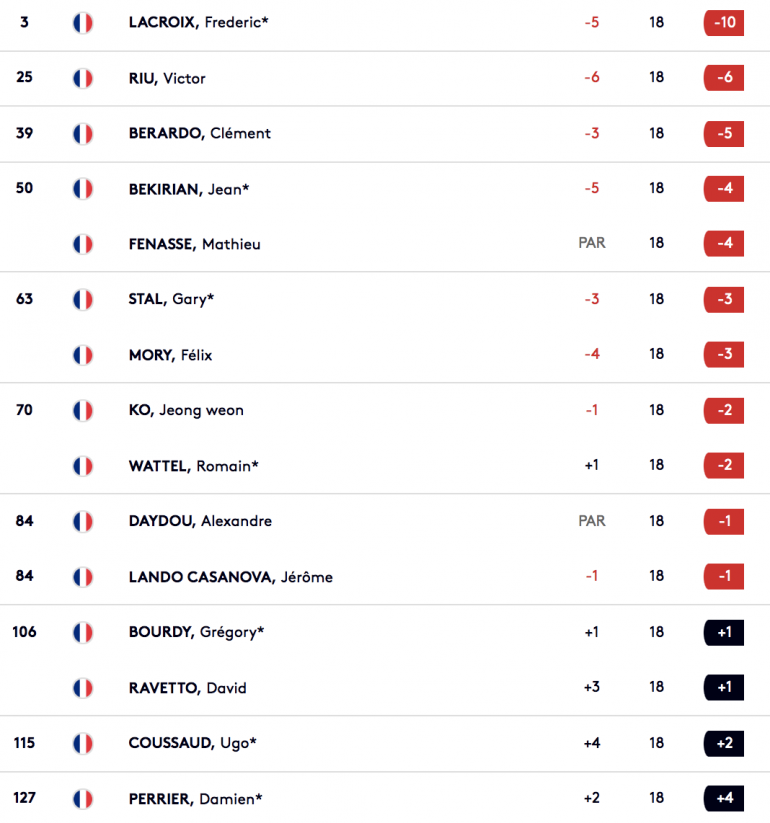This screenshot has height=823, width=770.
Task: Click the red -6 total score badge
Action: coord(724,78)
